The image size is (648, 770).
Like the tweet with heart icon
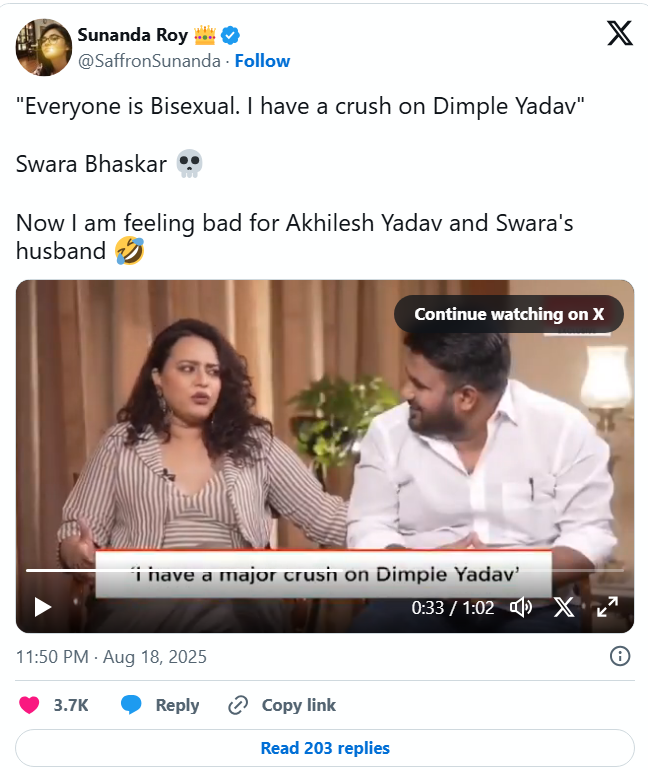tap(31, 705)
